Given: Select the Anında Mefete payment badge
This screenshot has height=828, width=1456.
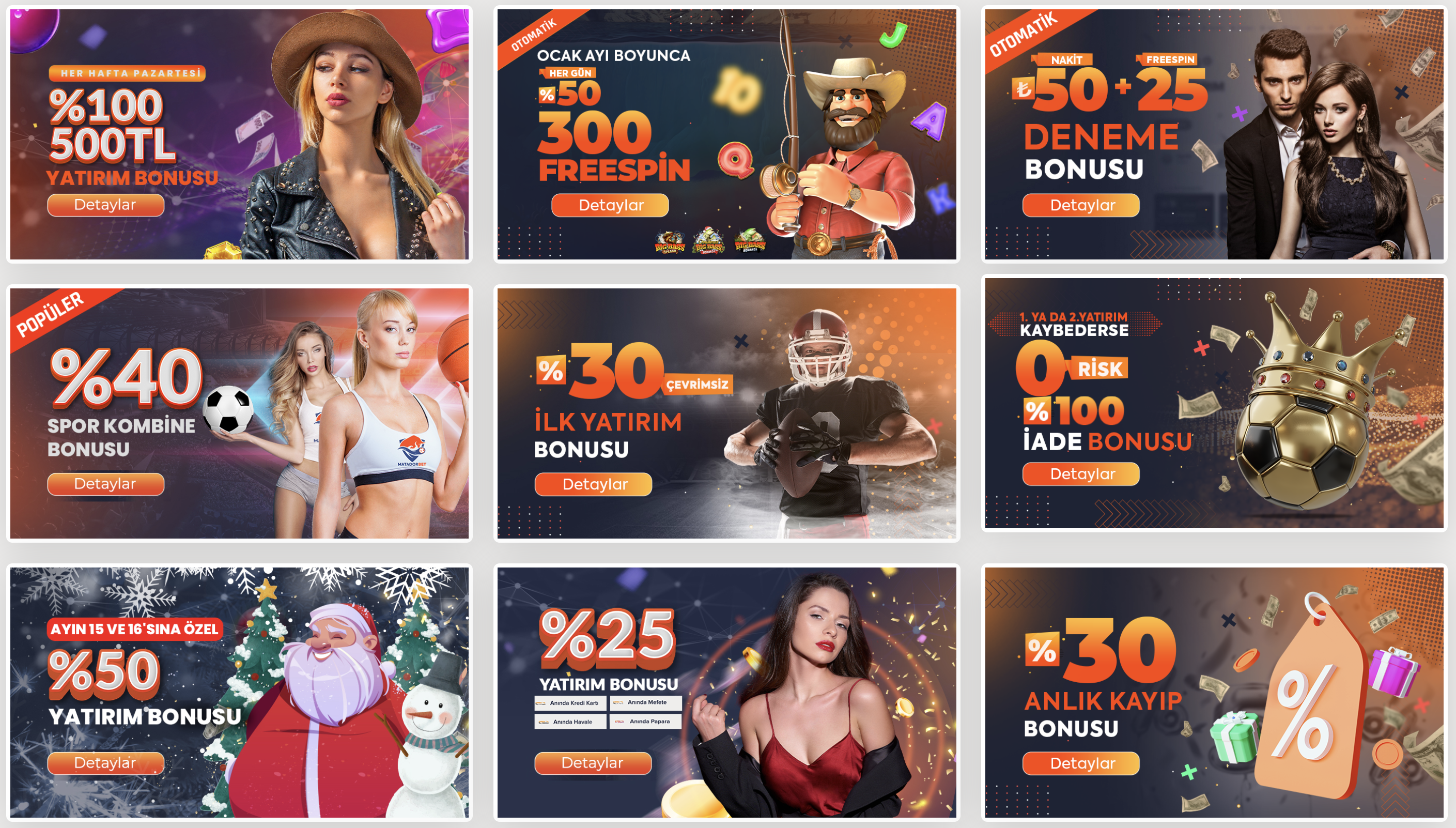Looking at the screenshot, I should click(646, 703).
